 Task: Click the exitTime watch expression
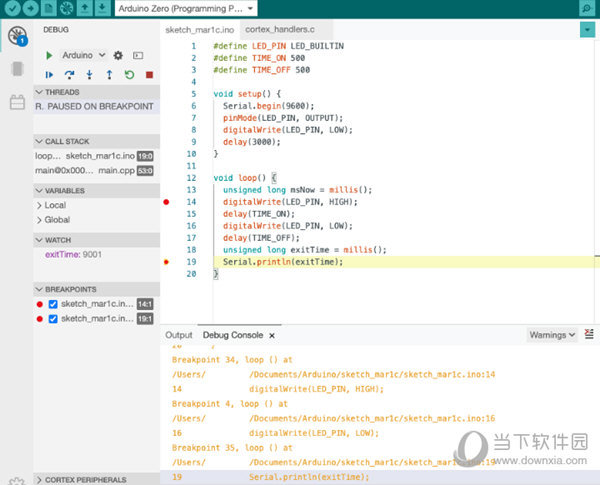73,255
